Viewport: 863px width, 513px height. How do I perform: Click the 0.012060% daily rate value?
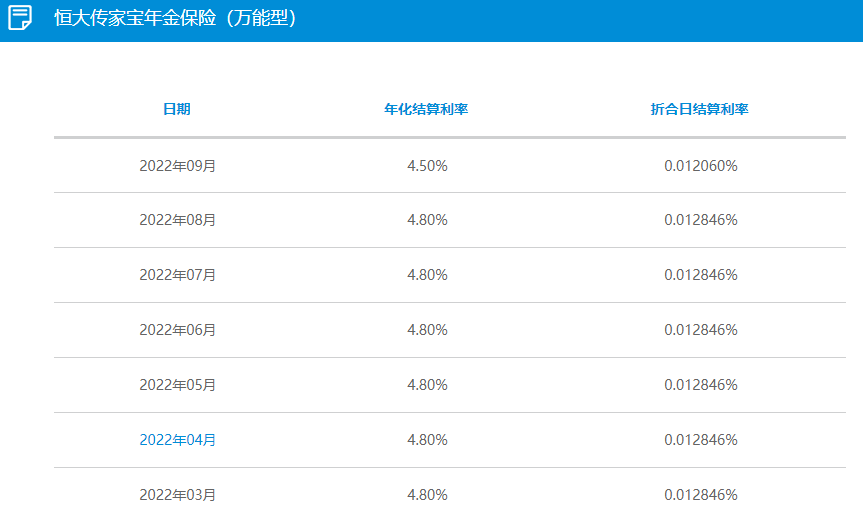701,166
